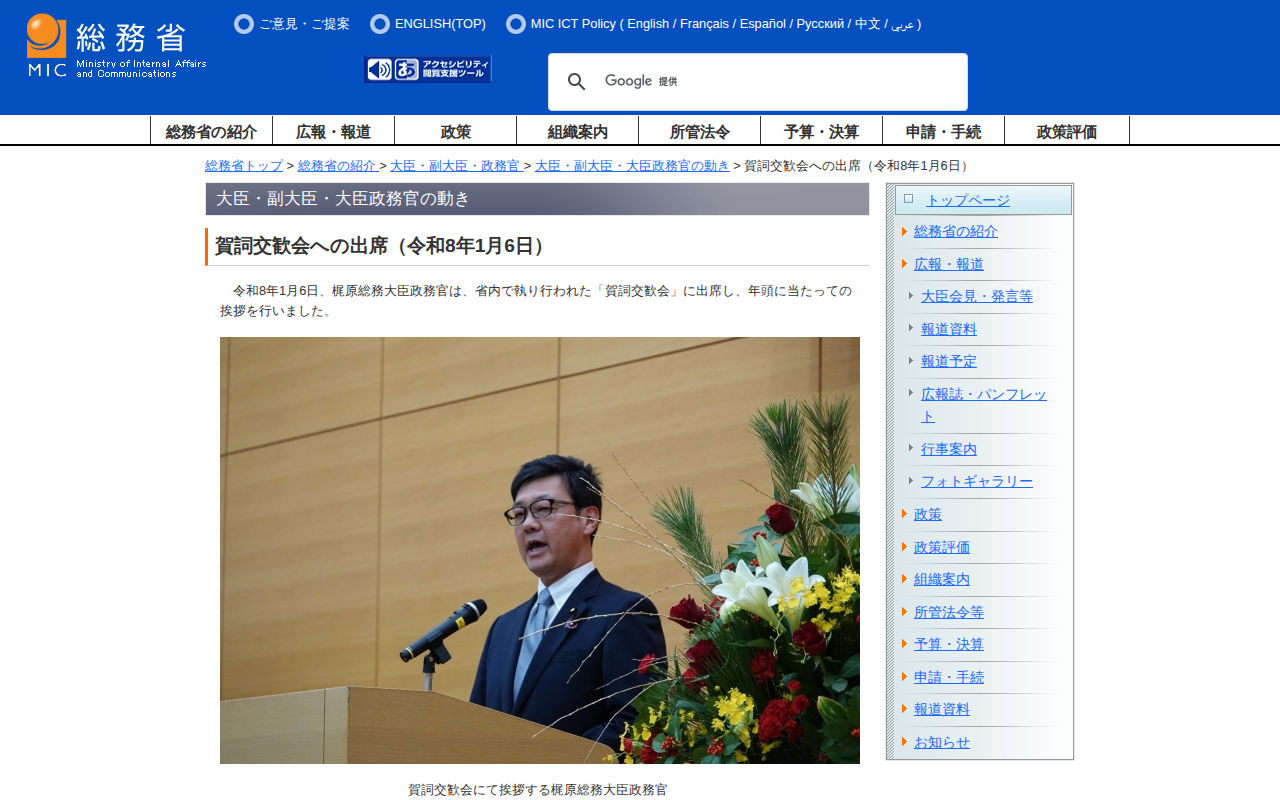
Task: Open 広報・報道 in the sidebar
Action: 948,264
